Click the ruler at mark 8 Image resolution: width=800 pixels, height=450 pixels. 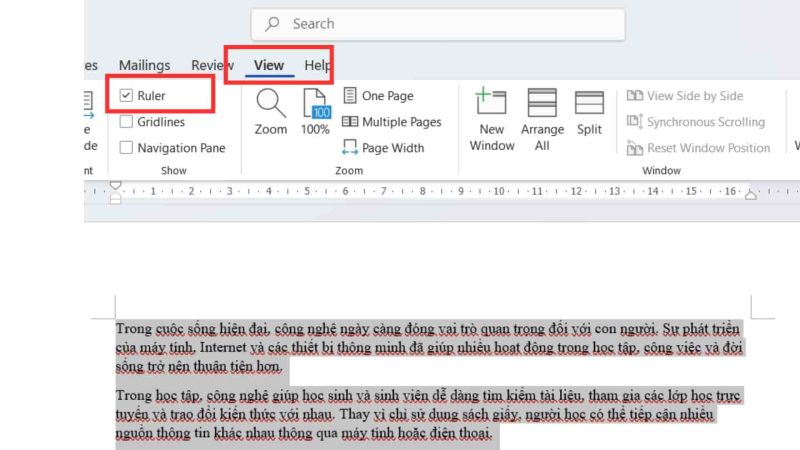point(422,191)
